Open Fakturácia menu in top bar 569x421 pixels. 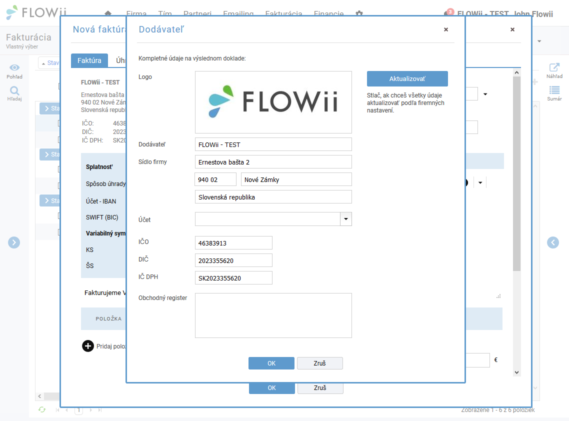coord(284,14)
